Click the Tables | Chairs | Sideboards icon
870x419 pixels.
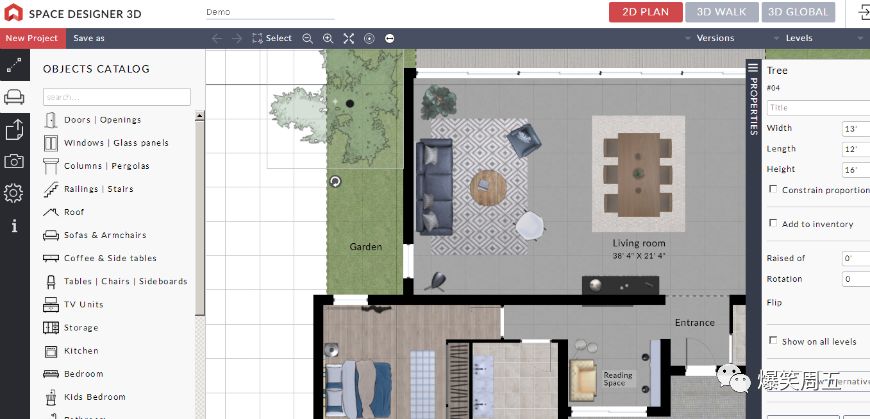51,281
